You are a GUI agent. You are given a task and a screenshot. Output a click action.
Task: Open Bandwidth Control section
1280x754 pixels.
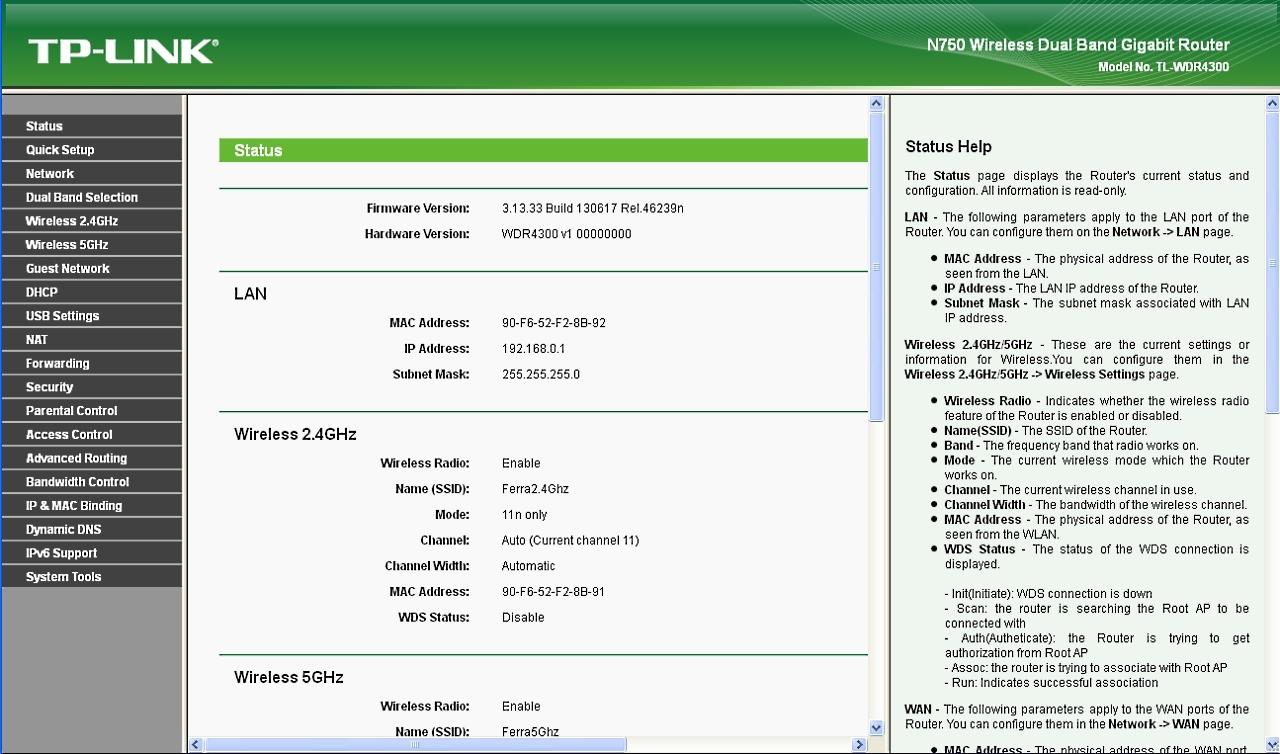[78, 482]
